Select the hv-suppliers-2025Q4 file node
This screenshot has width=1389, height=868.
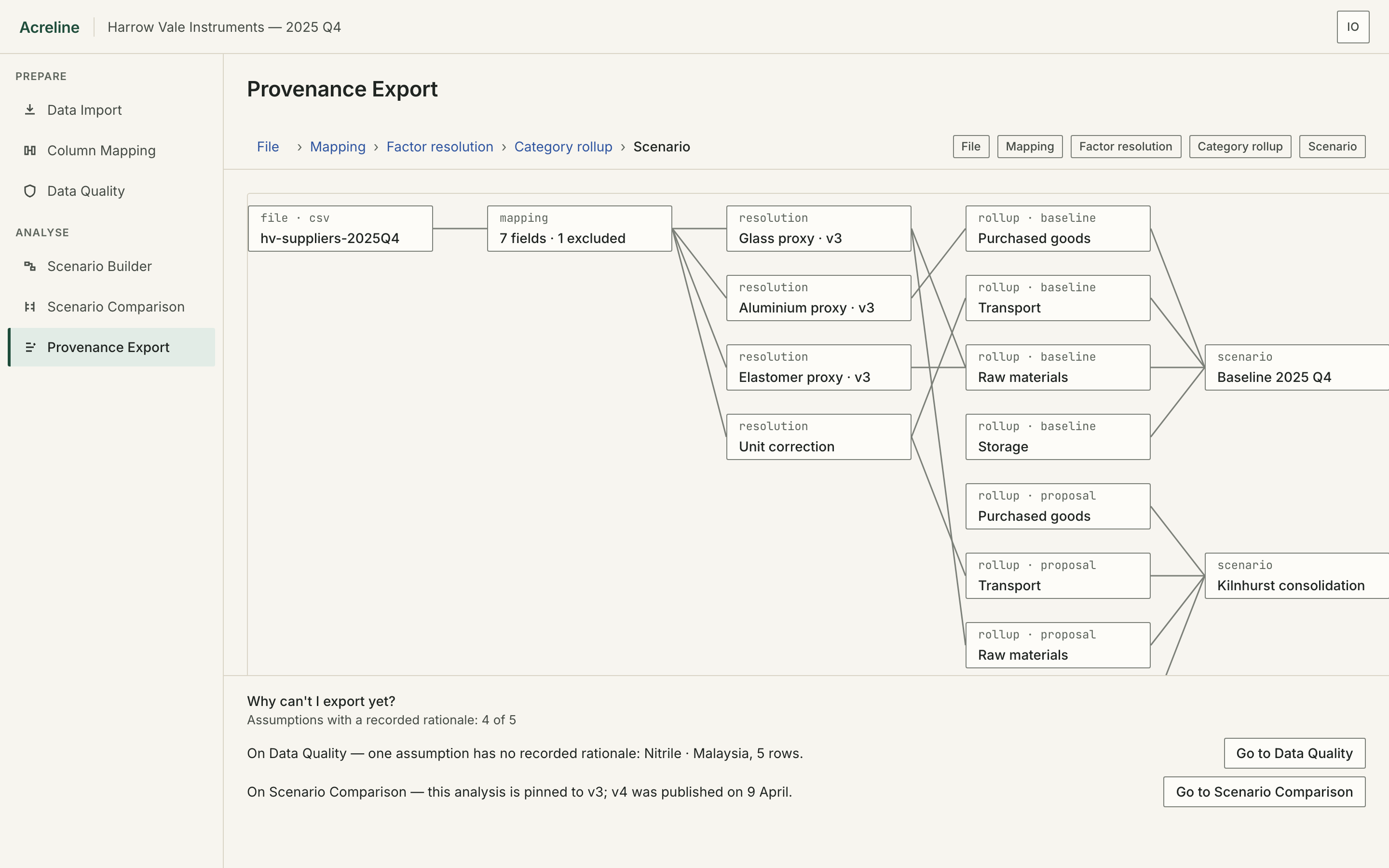[x=340, y=229]
